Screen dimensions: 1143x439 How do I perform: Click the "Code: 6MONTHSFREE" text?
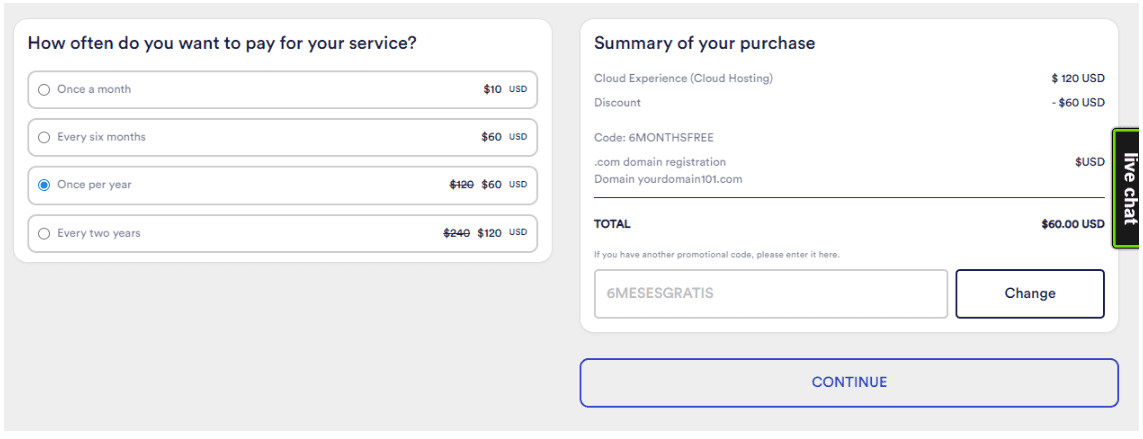pos(654,137)
